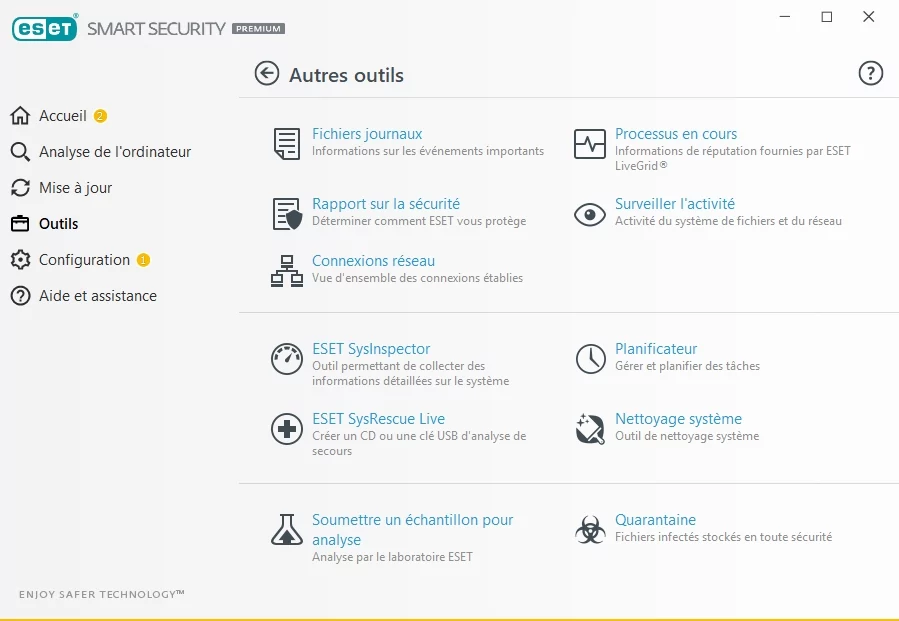
Task: Click the ESET logo at top left
Action: 45,28
